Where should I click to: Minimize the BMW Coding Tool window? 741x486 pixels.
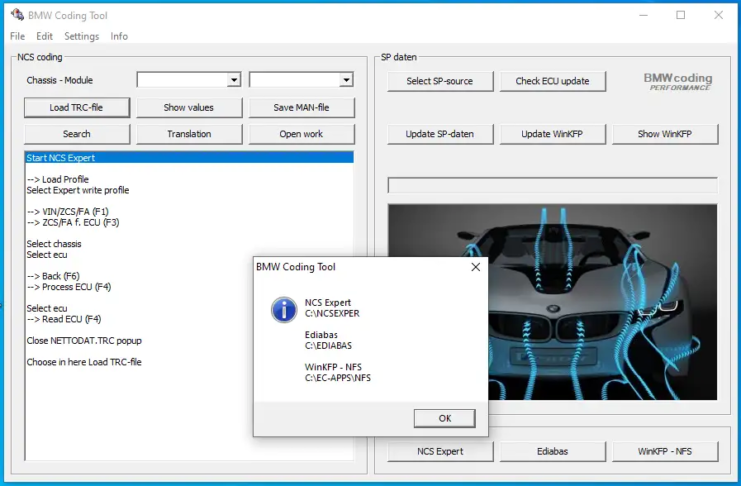pos(643,15)
